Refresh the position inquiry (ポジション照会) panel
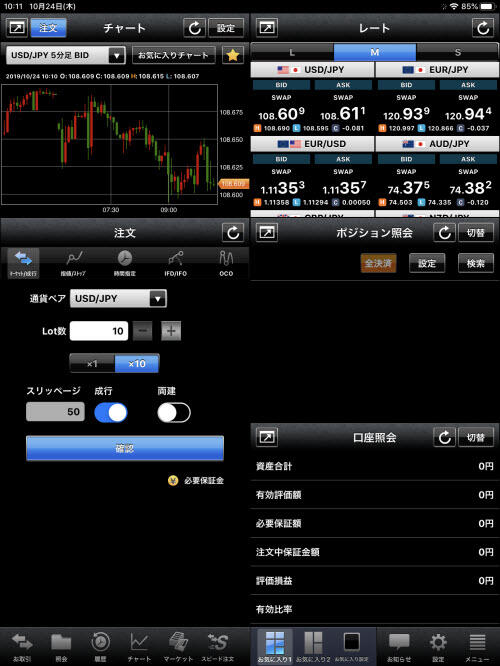The height and width of the screenshot is (666, 500). [444, 233]
